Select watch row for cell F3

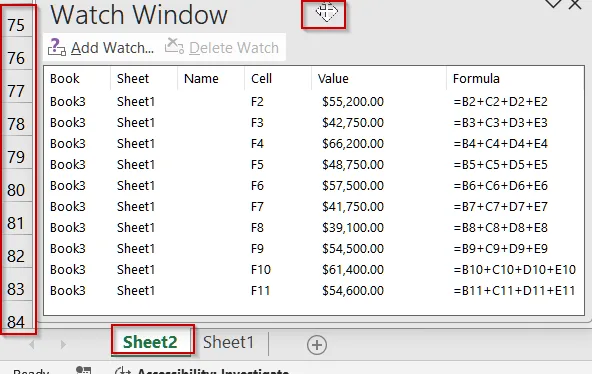coord(314,123)
